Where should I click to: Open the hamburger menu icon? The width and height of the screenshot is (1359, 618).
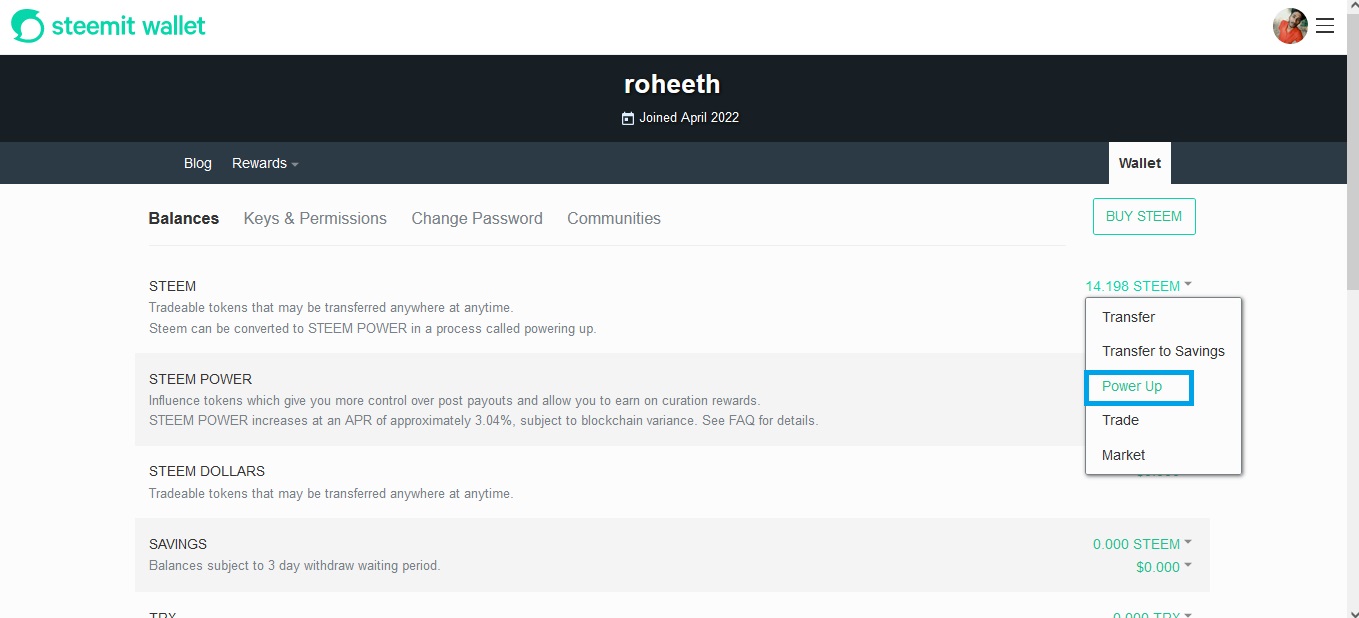click(x=1325, y=26)
